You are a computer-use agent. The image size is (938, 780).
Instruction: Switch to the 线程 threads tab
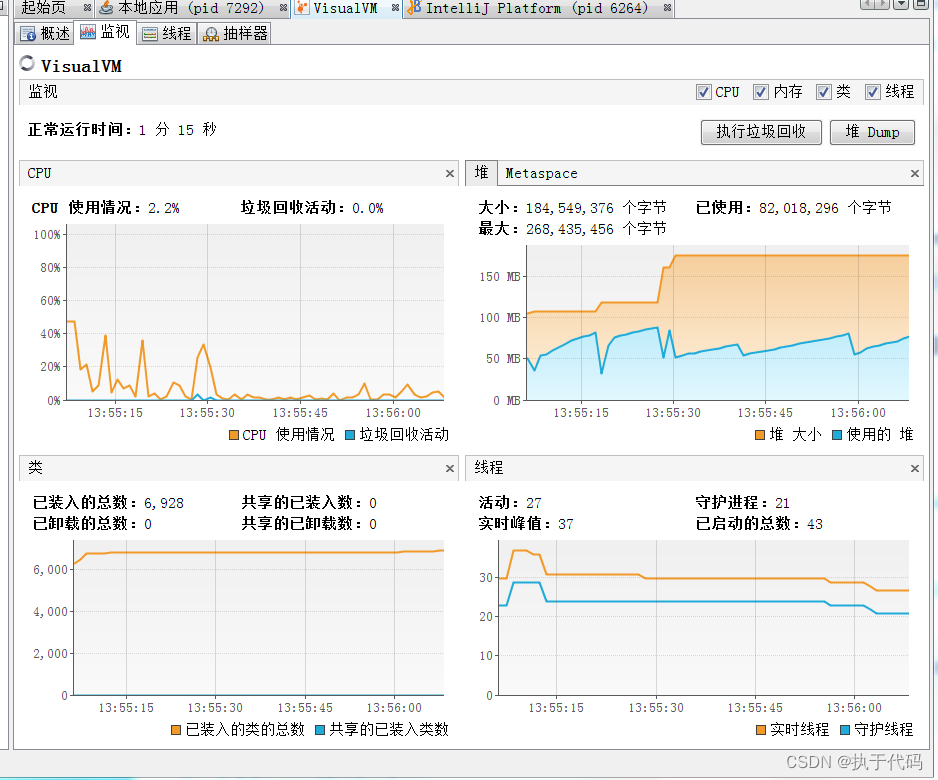pyautogui.click(x=168, y=33)
